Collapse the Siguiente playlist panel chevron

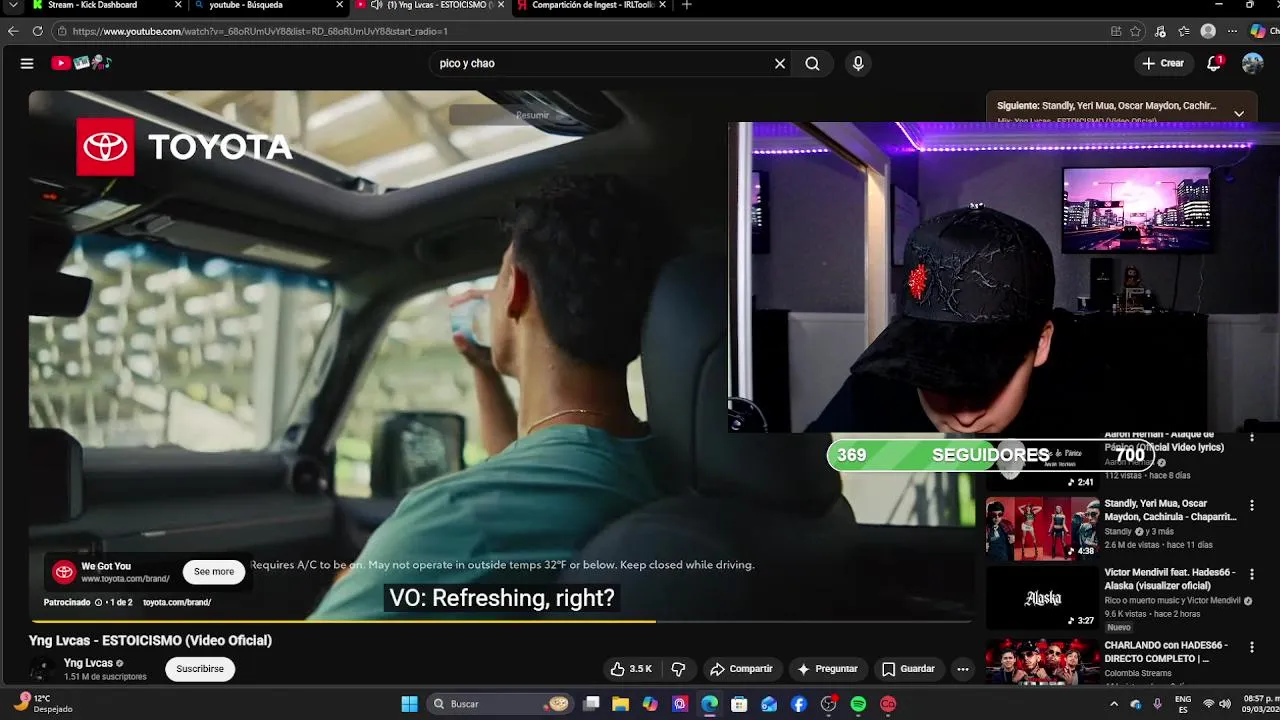click(x=1239, y=113)
